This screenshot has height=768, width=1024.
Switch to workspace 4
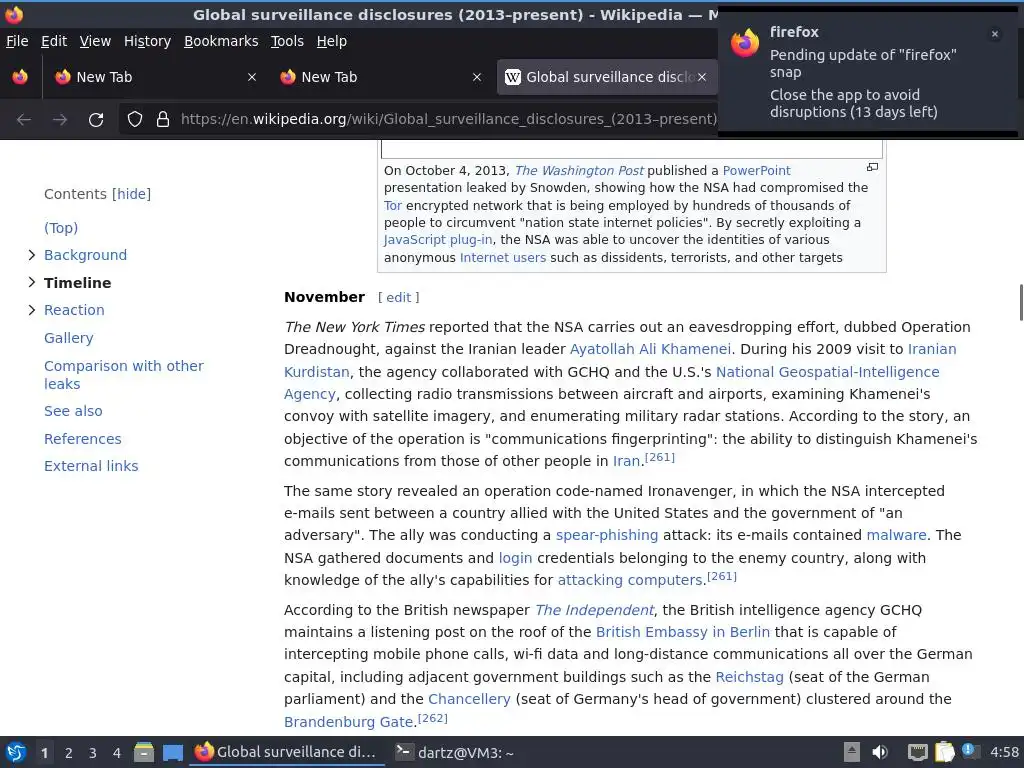click(117, 753)
